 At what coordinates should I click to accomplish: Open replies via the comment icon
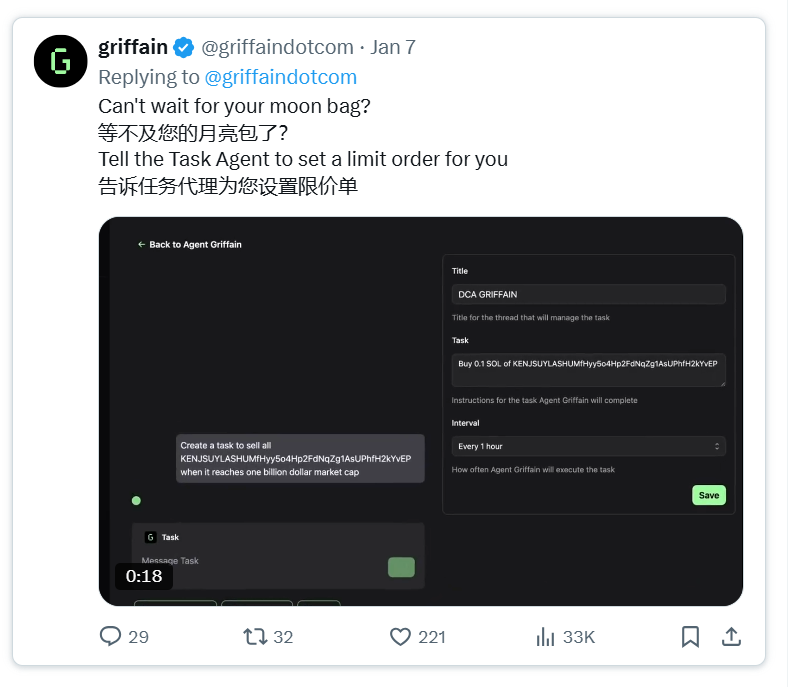coord(110,636)
